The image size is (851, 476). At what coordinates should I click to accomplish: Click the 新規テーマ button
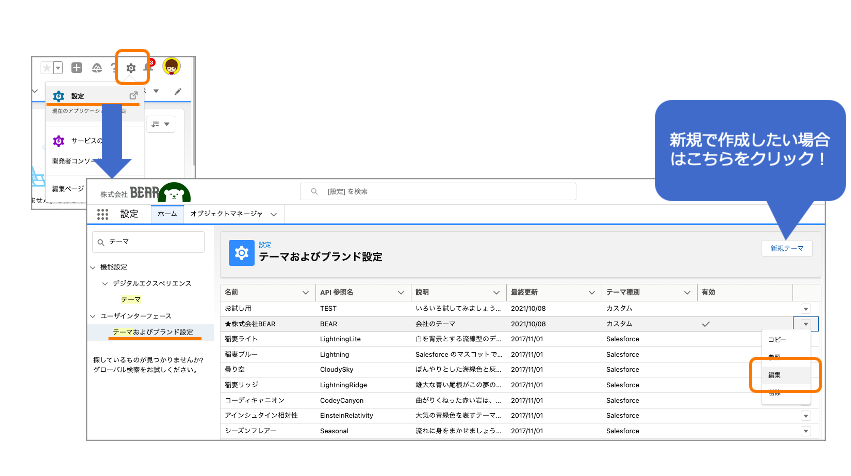[x=786, y=249]
